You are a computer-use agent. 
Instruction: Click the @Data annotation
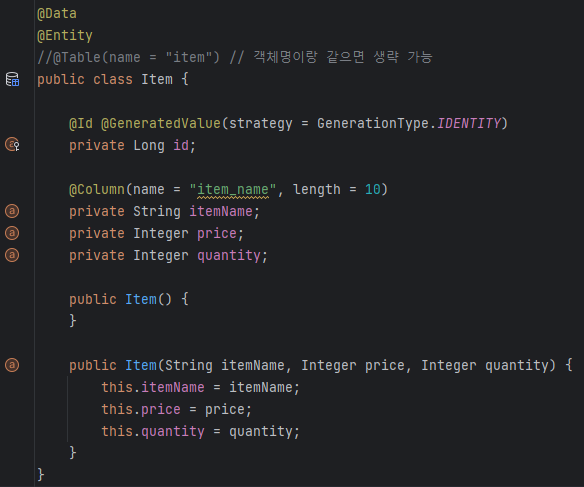pyautogui.click(x=57, y=14)
